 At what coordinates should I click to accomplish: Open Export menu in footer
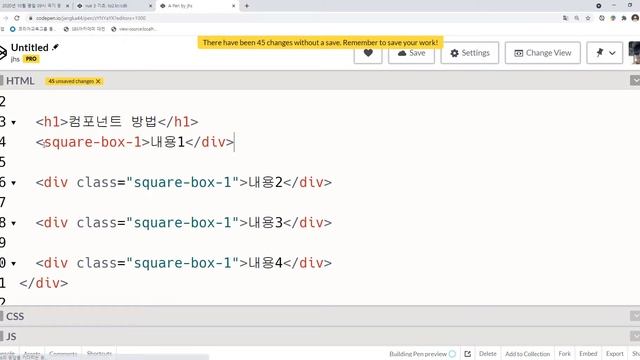click(615, 354)
